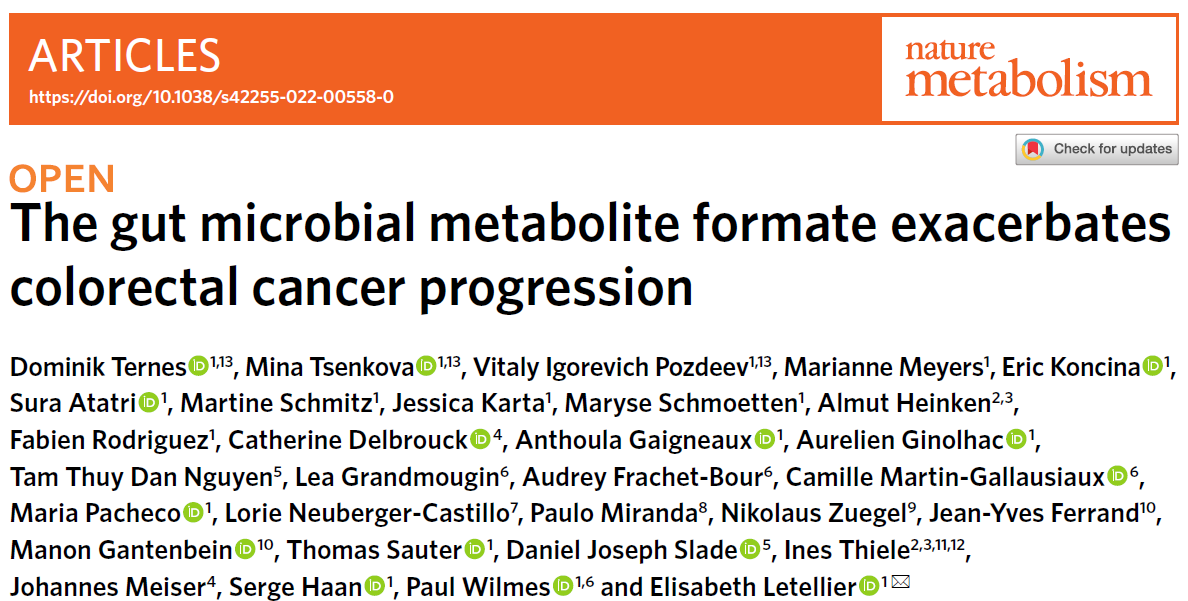Image resolution: width=1188 pixels, height=601 pixels.
Task: Open Paul Wilmes's ORCID icon
Action: pos(564,587)
